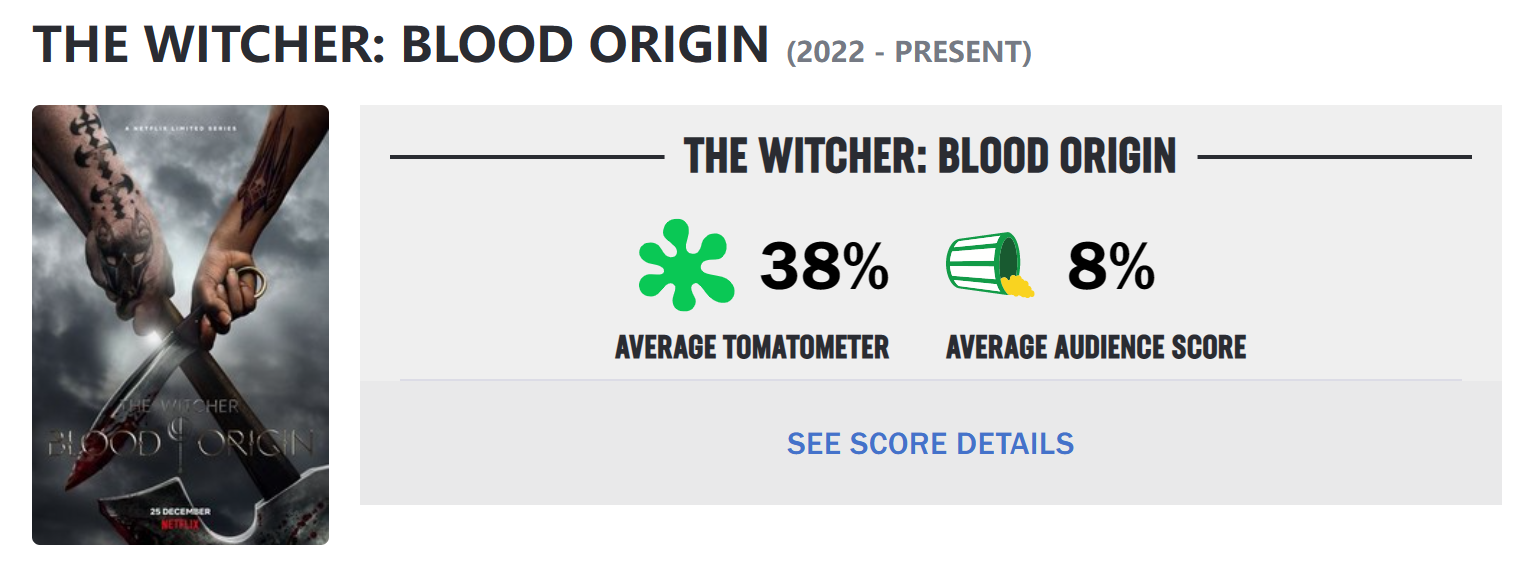Click the AVERAGE AUDIENCE SCORE label
The image size is (1521, 563).
click(1096, 348)
